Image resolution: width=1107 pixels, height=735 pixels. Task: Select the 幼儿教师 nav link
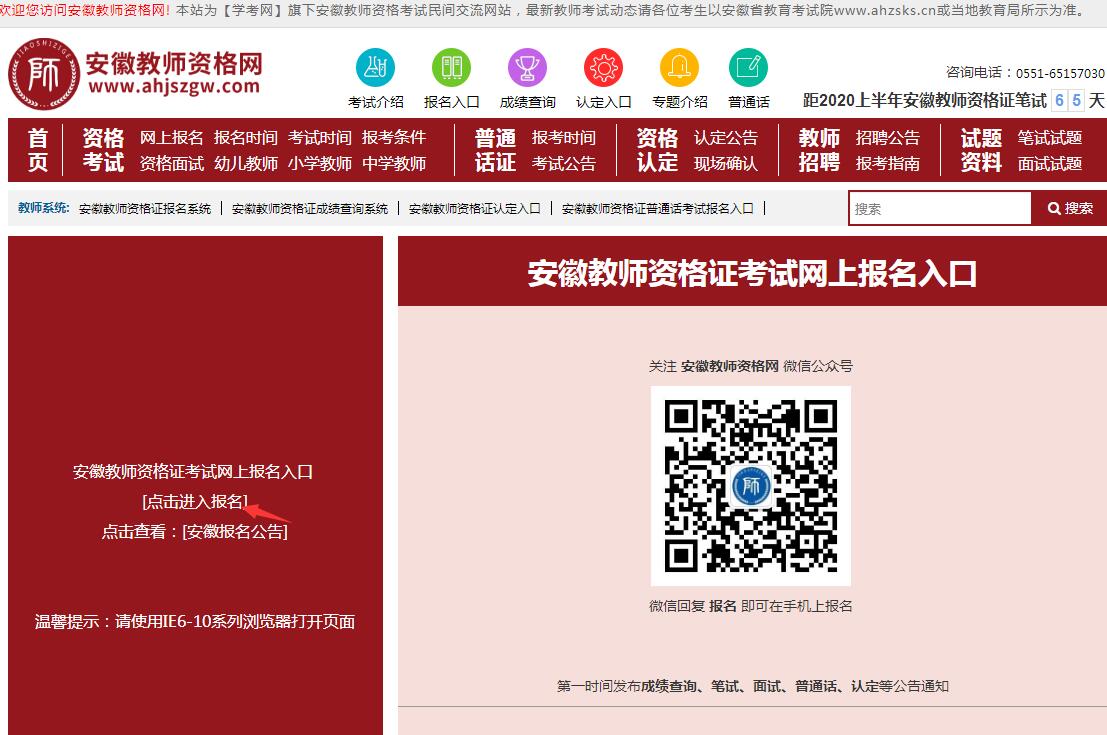pos(246,163)
